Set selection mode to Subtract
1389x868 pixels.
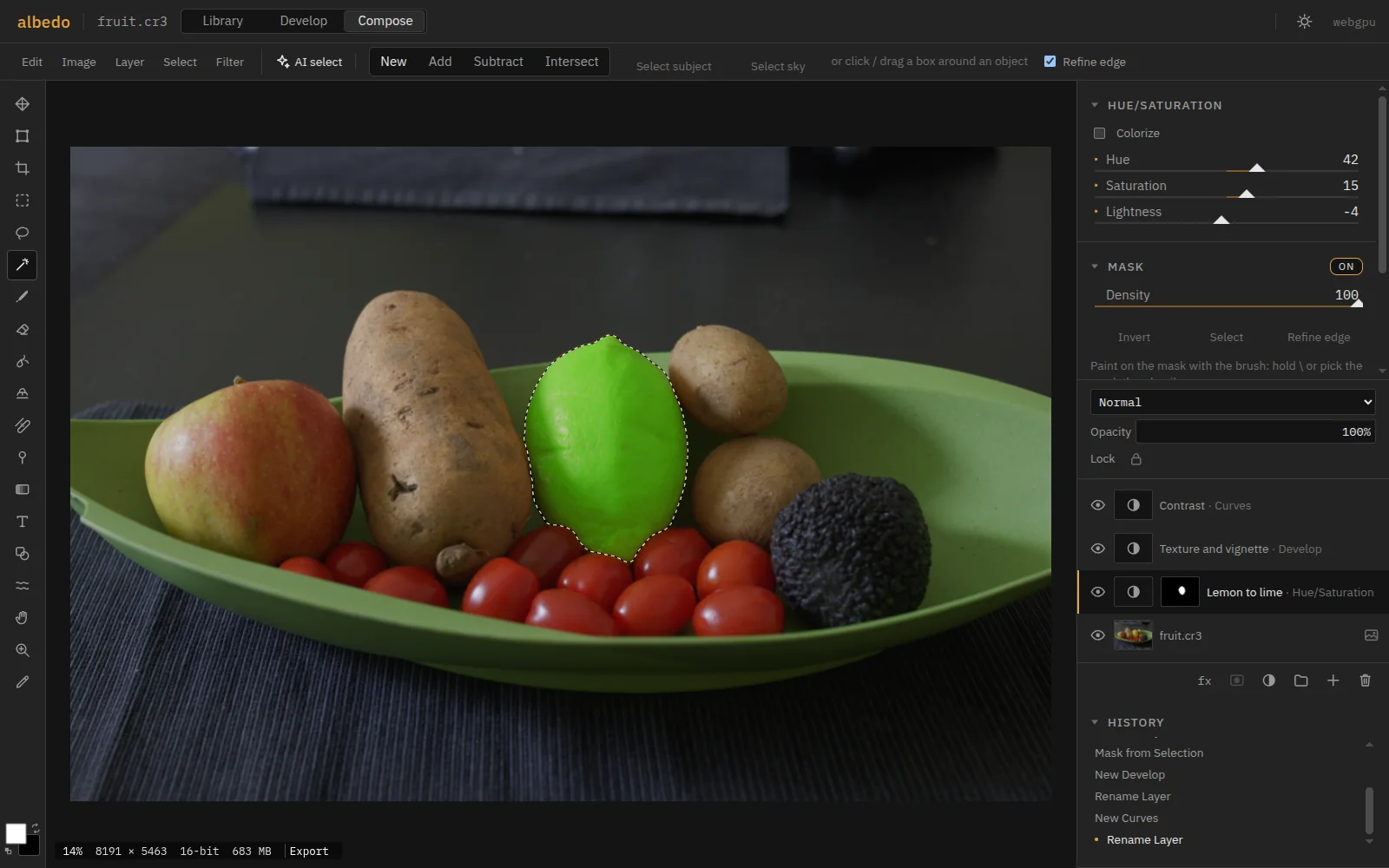pos(498,62)
